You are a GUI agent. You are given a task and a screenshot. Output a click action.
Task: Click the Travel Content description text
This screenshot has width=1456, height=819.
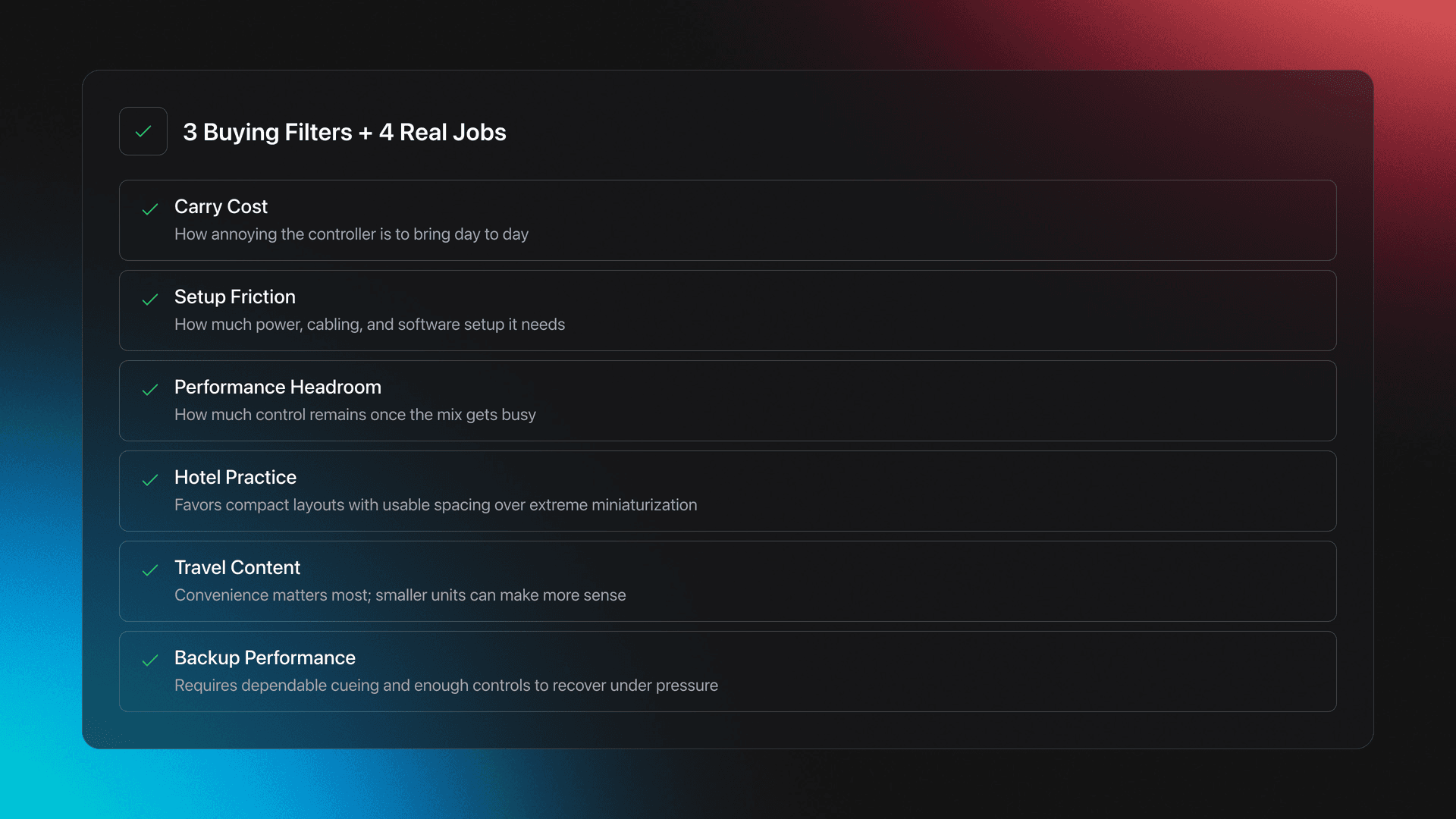400,595
